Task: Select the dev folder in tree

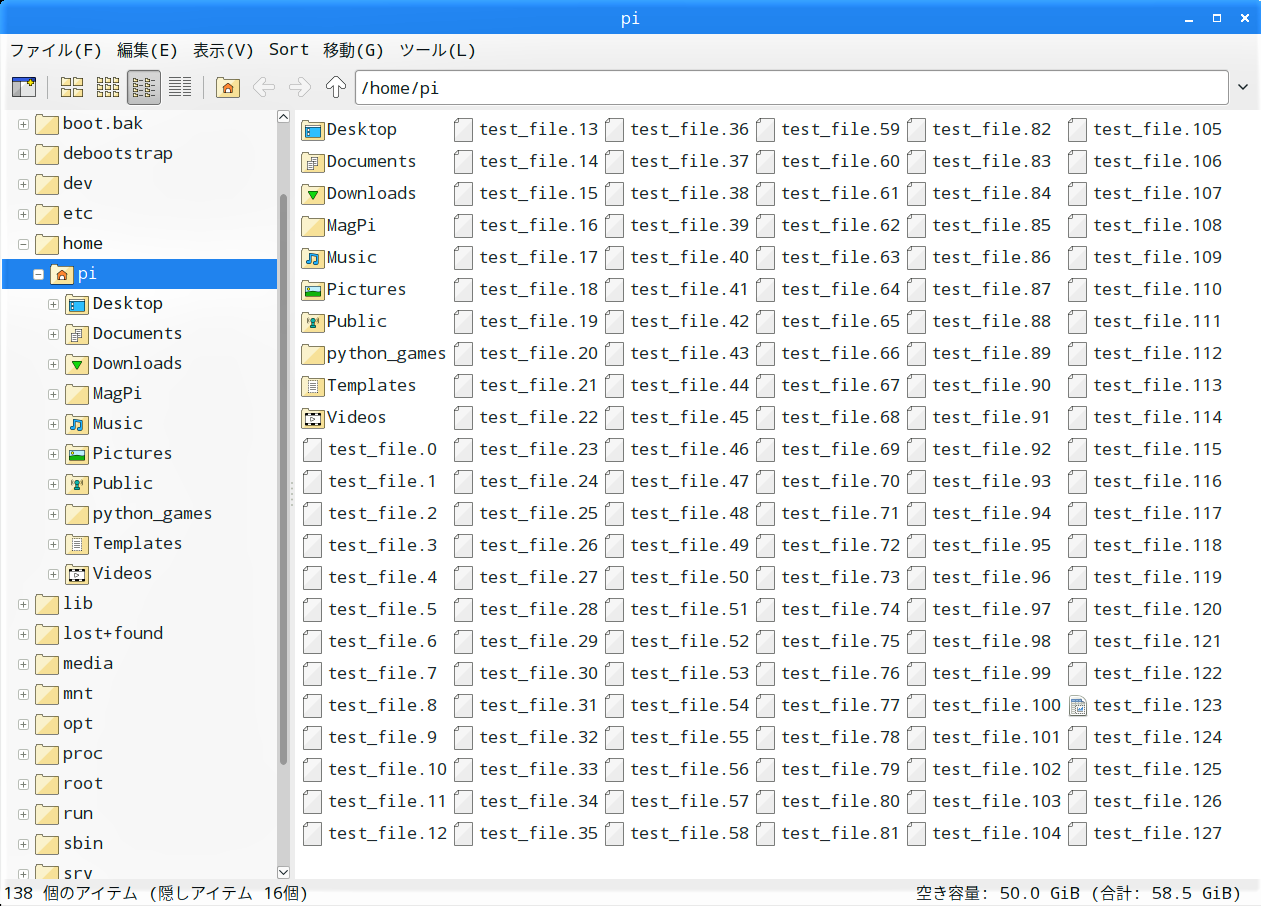Action: [x=78, y=184]
